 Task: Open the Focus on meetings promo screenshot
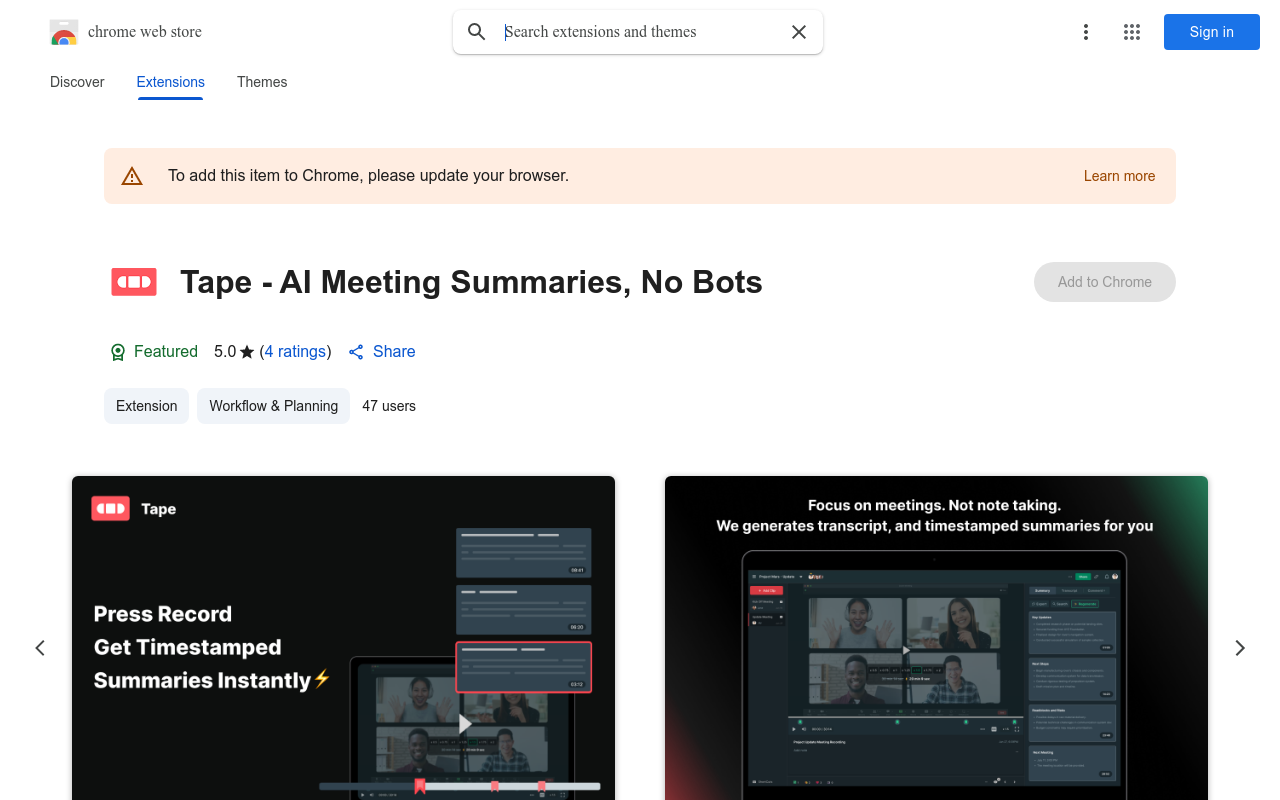[x=936, y=638]
